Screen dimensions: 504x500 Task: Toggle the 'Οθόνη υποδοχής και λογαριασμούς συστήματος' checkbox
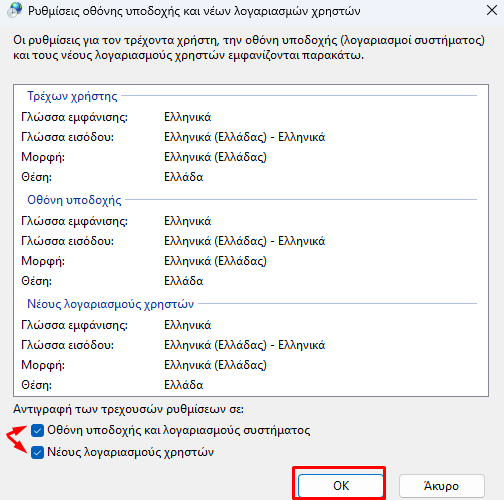(37, 430)
